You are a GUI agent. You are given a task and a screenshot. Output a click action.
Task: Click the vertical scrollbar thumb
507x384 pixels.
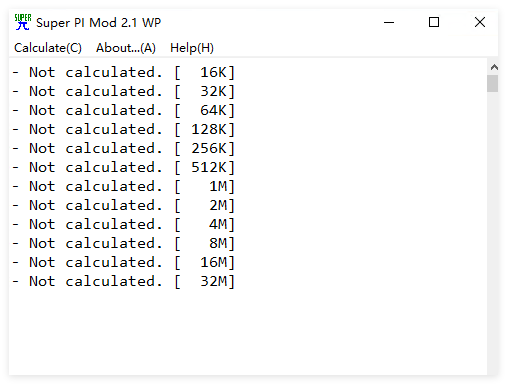coord(492,83)
